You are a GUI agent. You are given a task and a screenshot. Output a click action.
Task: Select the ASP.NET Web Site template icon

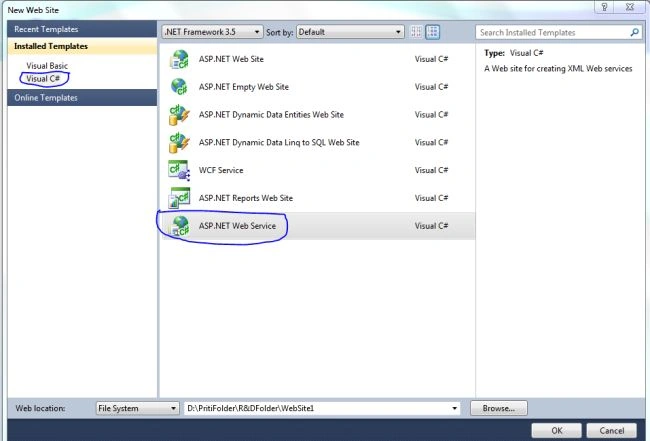pos(179,59)
